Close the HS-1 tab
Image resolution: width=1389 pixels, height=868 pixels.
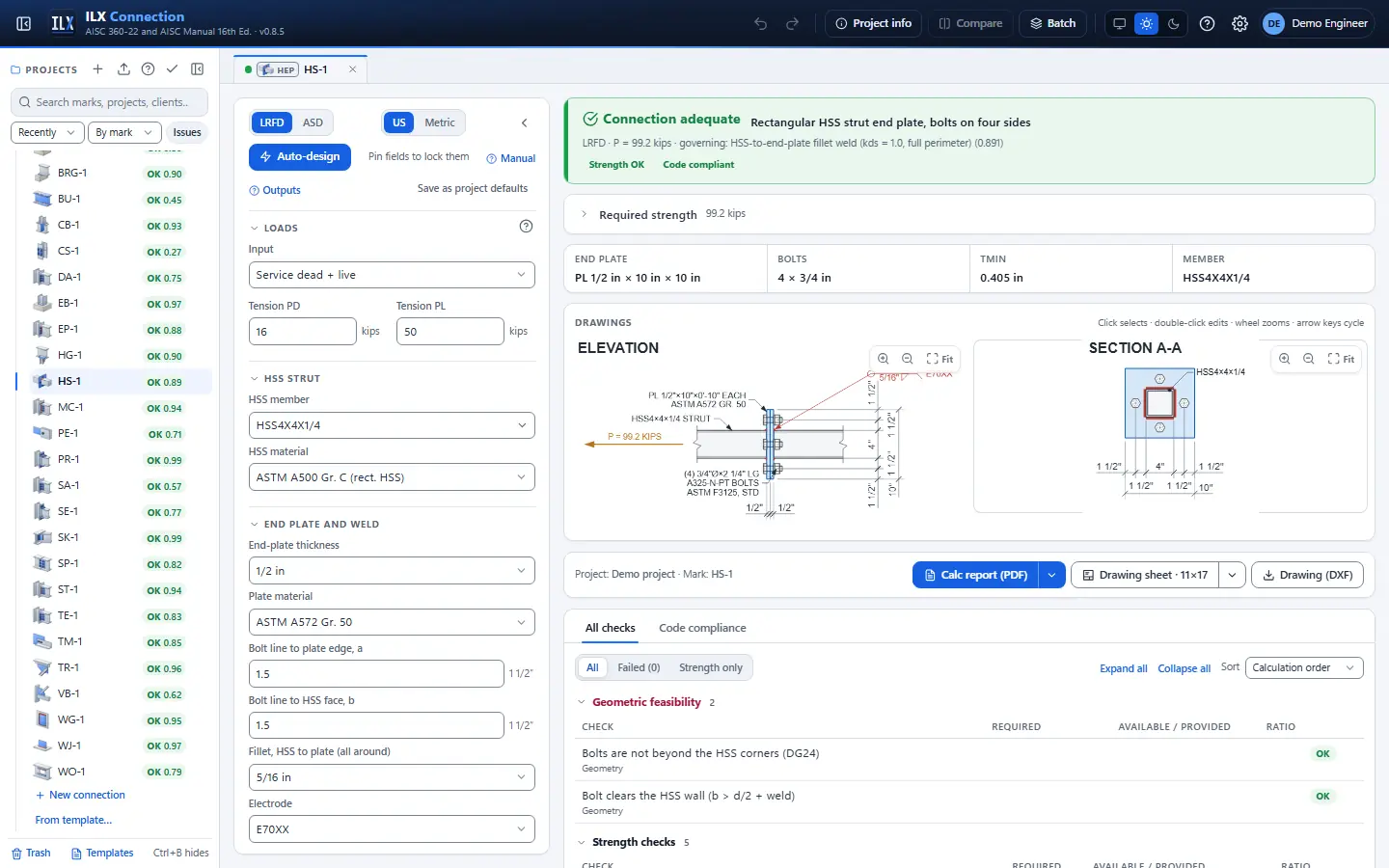click(352, 69)
